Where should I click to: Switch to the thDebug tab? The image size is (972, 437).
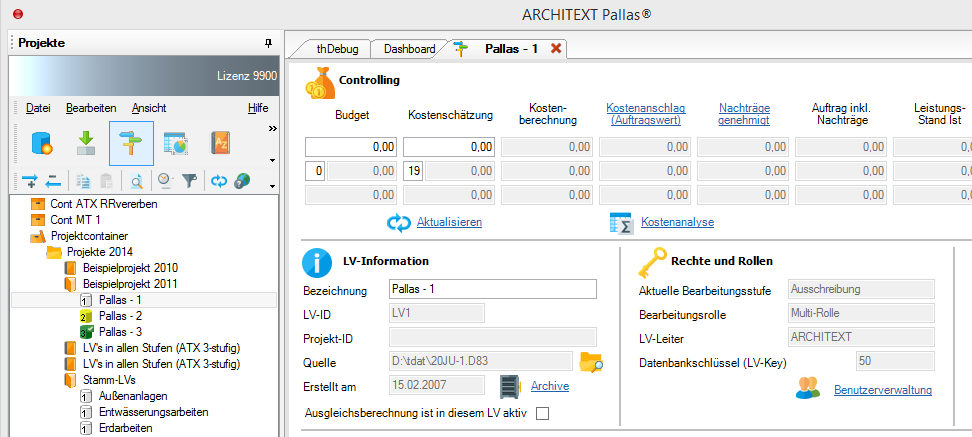[x=337, y=49]
